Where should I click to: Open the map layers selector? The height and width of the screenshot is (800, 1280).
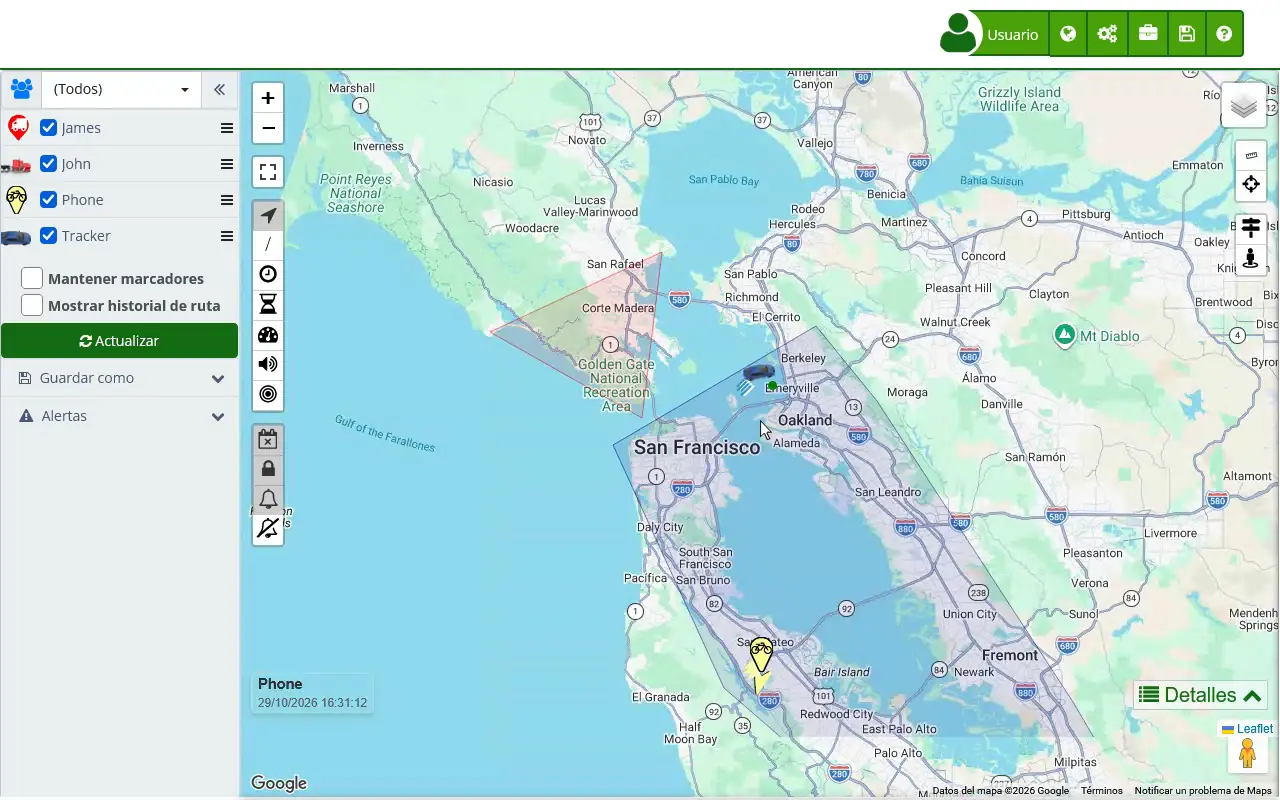[x=1244, y=105]
